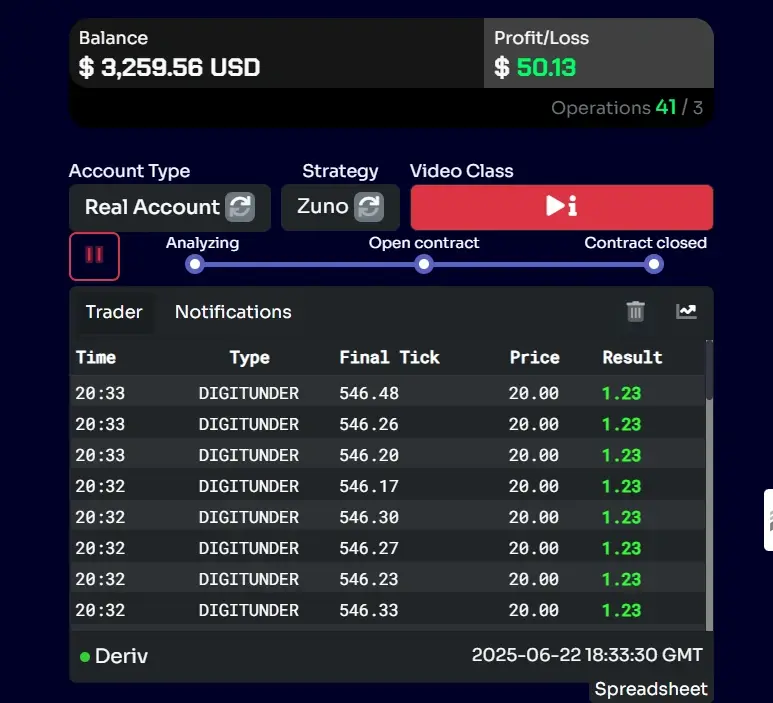Click the Operations 41 / 3 counter
This screenshot has width=773, height=703.
click(627, 107)
